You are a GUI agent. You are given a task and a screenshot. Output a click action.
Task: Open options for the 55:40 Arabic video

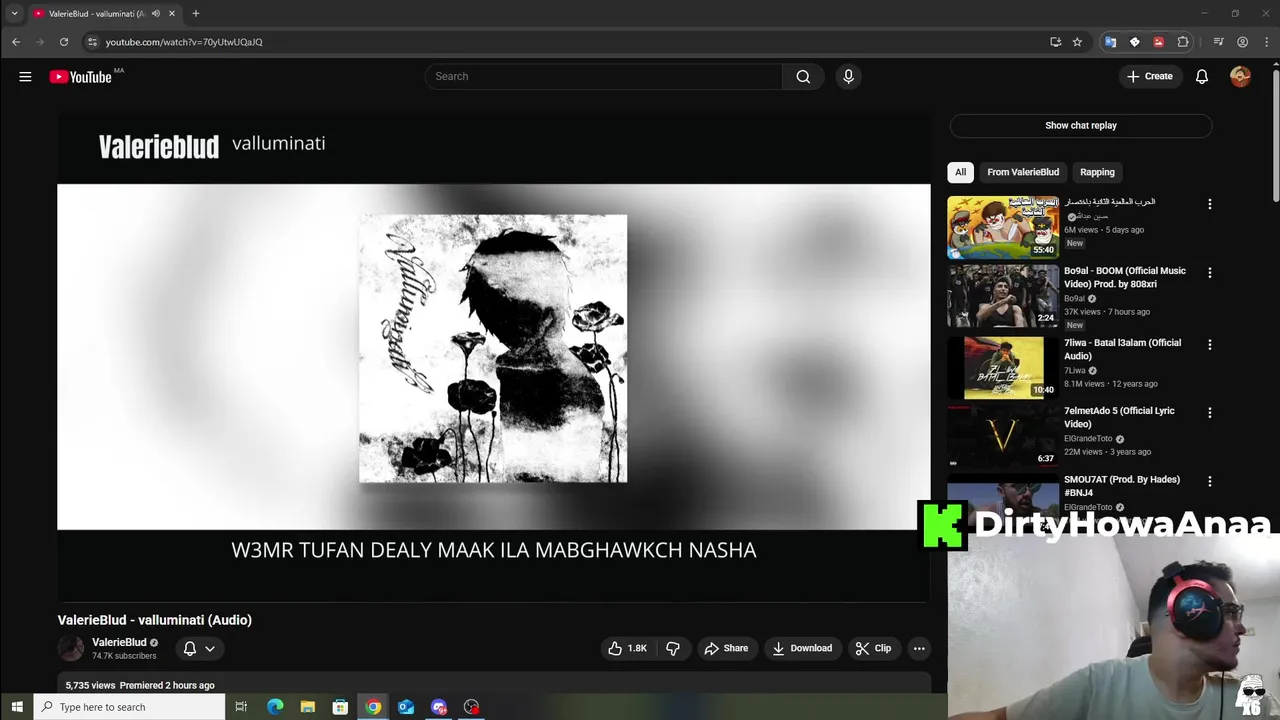pos(1209,204)
